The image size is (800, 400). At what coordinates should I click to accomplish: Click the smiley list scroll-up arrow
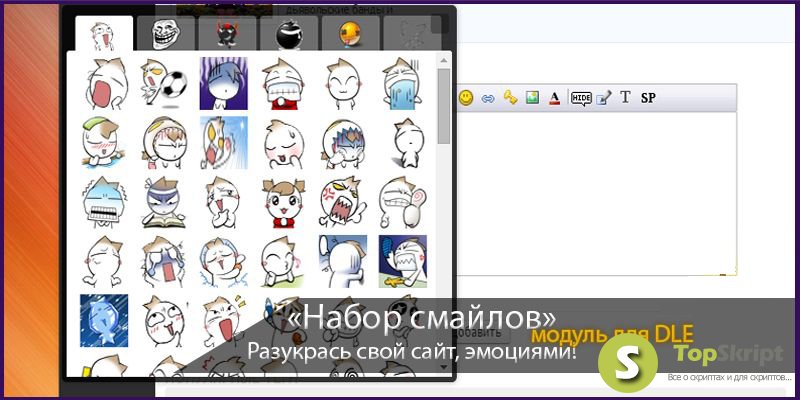(x=443, y=61)
